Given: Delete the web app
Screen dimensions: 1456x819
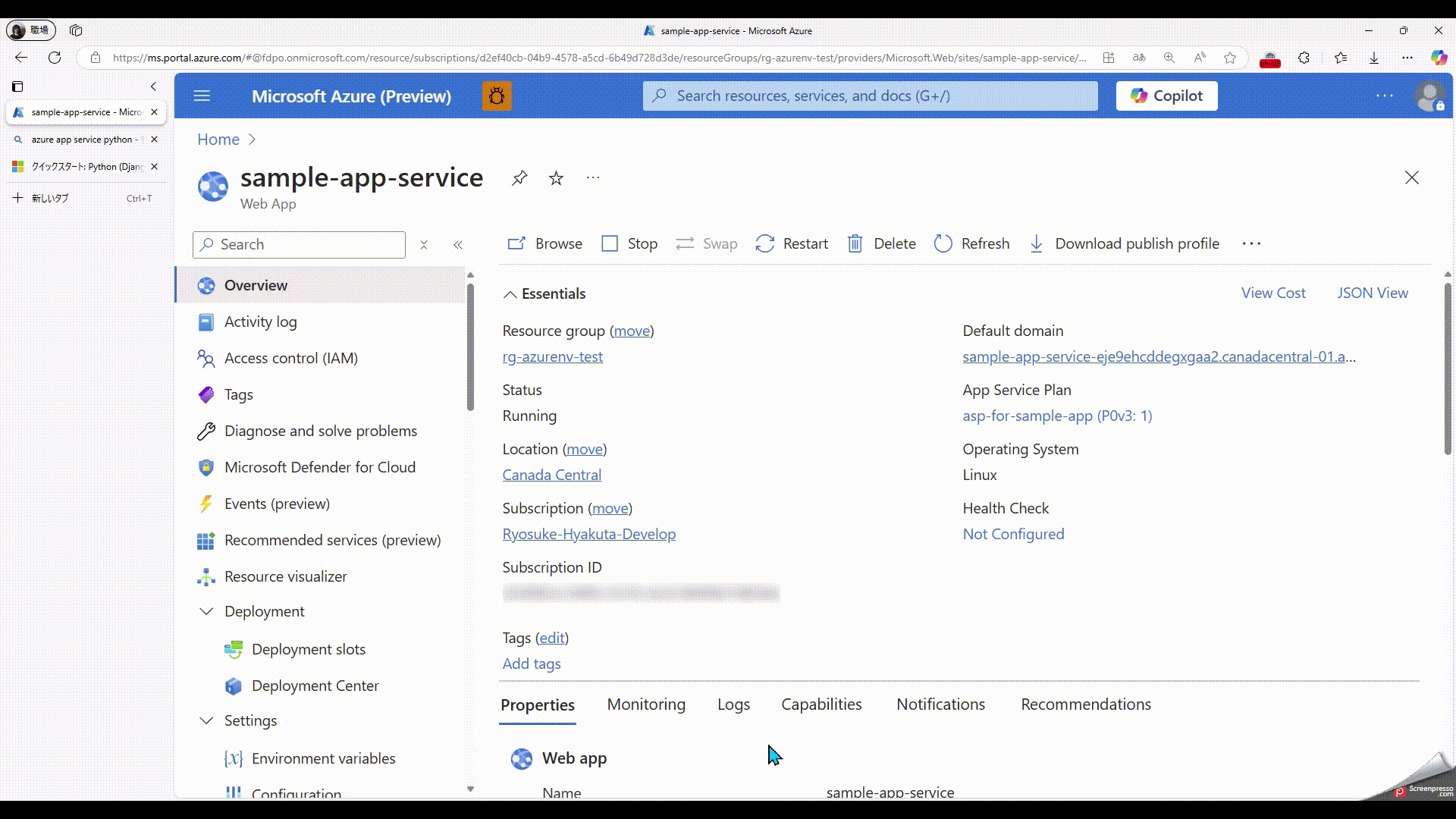Looking at the screenshot, I should click(881, 244).
